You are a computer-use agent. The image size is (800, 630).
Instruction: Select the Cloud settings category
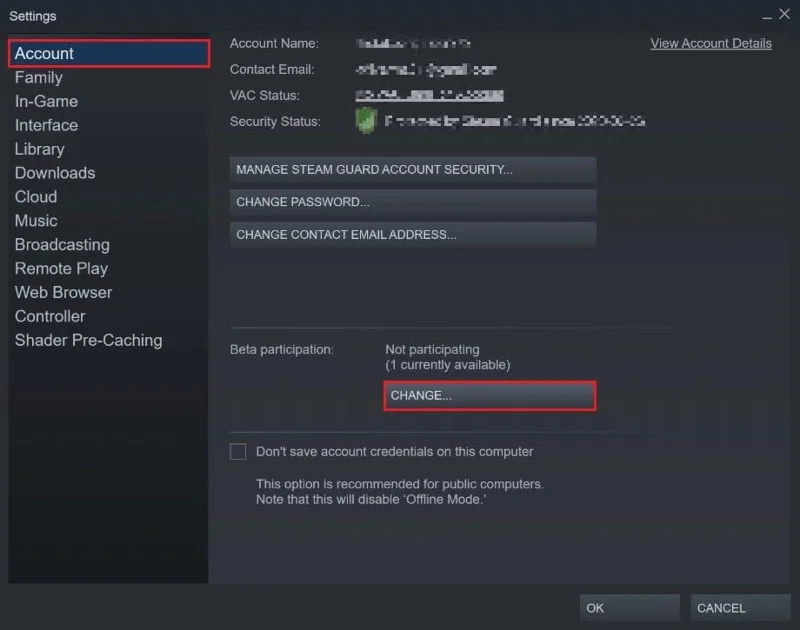[36, 197]
